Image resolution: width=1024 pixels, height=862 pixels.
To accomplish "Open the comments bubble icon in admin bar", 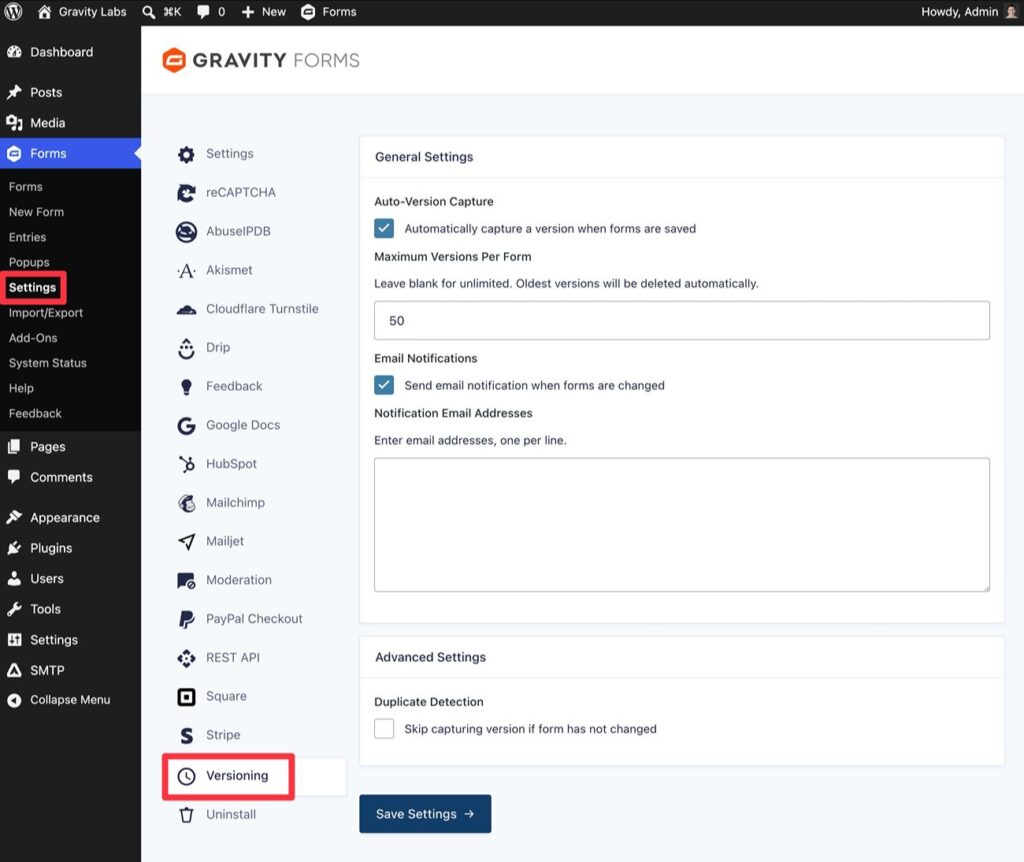I will click(x=204, y=12).
